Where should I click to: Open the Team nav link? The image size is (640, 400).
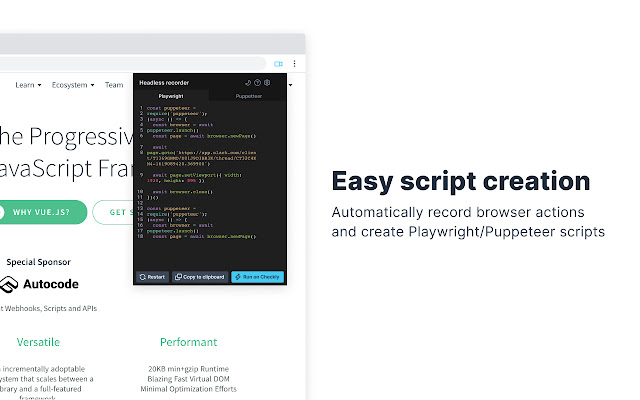(x=114, y=85)
